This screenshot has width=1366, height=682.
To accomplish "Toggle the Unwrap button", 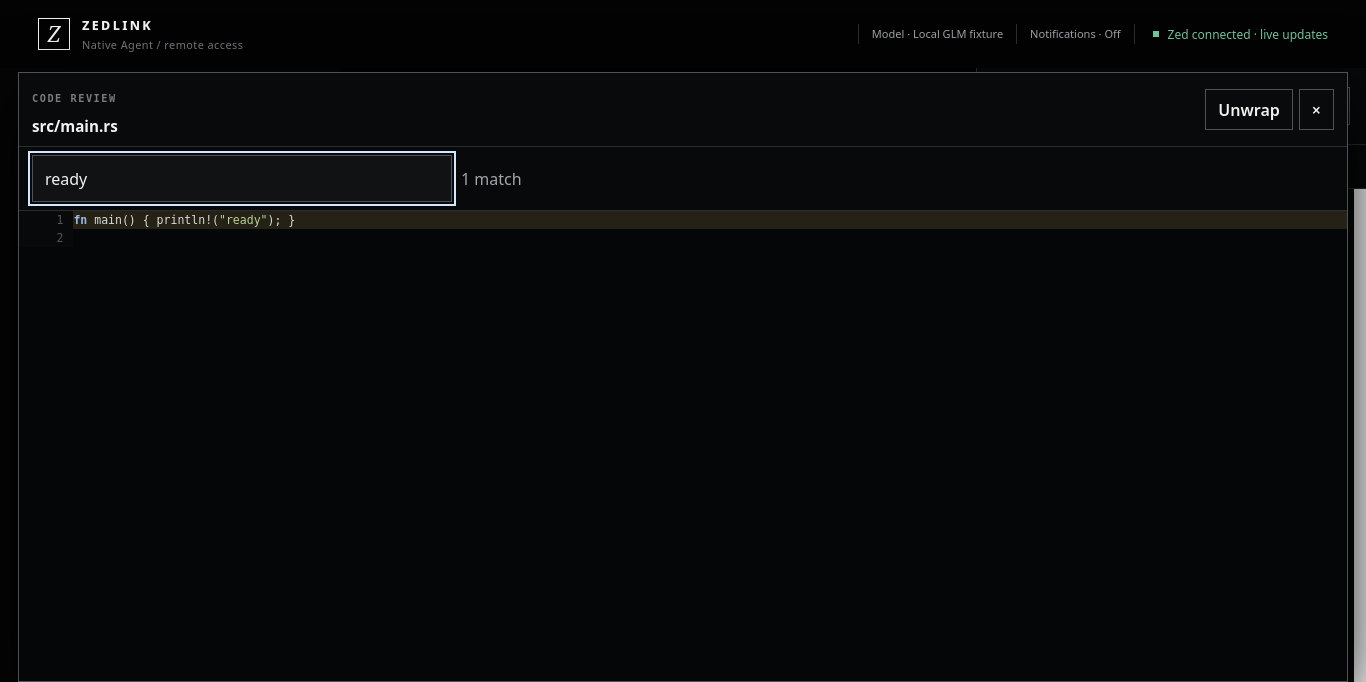I will tap(1248, 110).
